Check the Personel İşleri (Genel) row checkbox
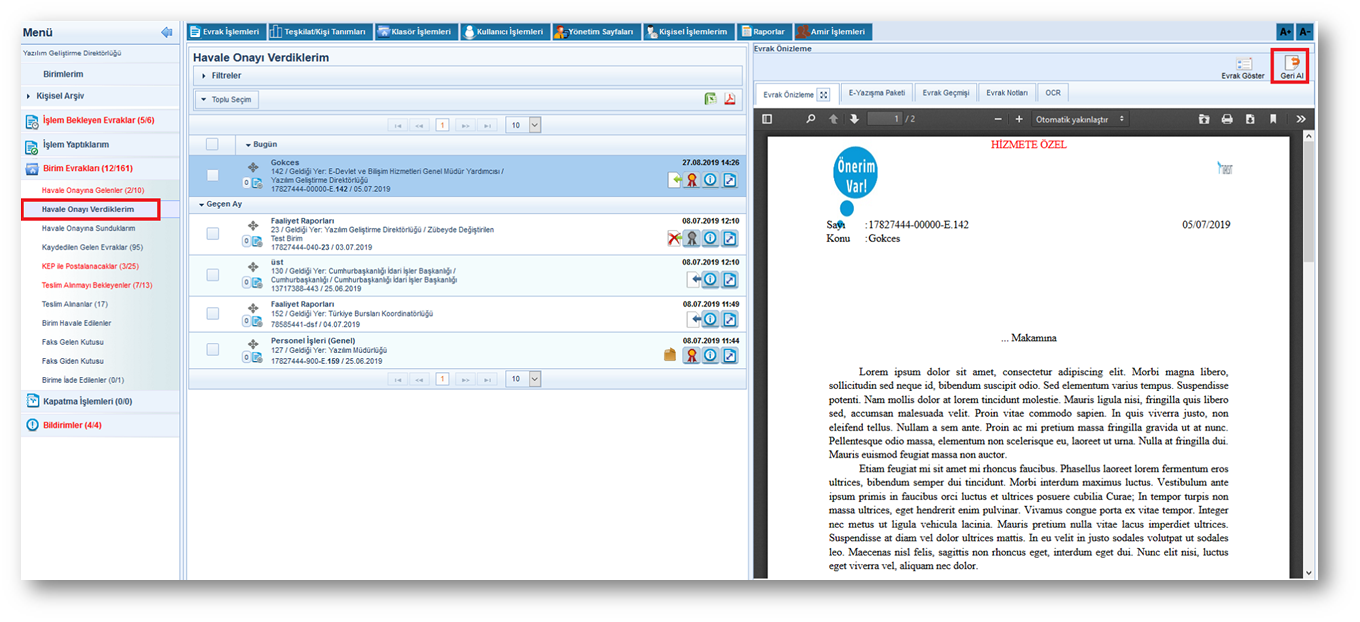The width and height of the screenshot is (1360, 622). 212,349
